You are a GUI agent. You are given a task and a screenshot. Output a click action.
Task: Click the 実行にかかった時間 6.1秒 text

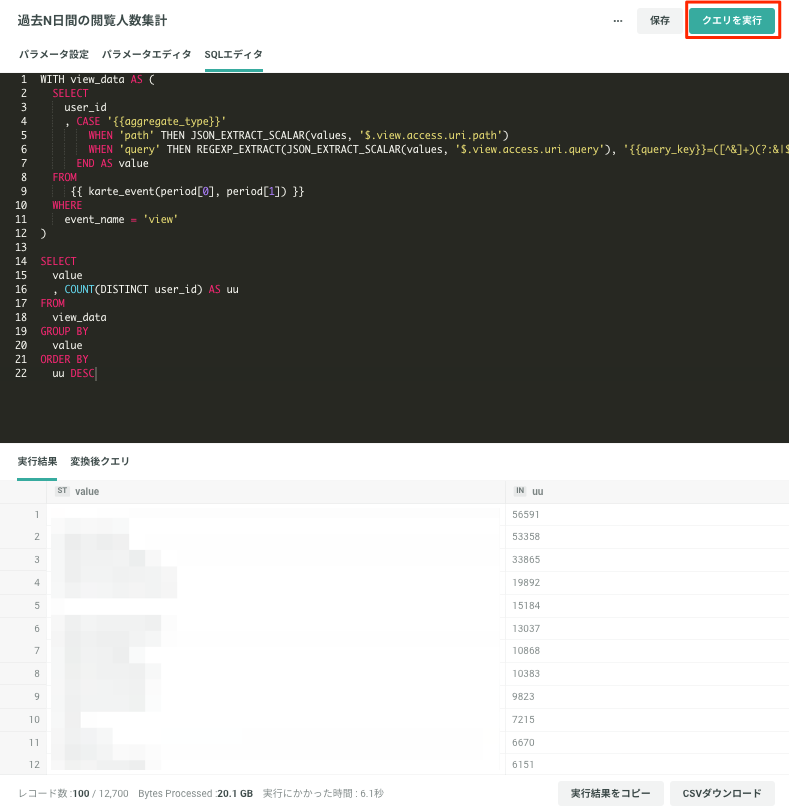(x=324, y=794)
